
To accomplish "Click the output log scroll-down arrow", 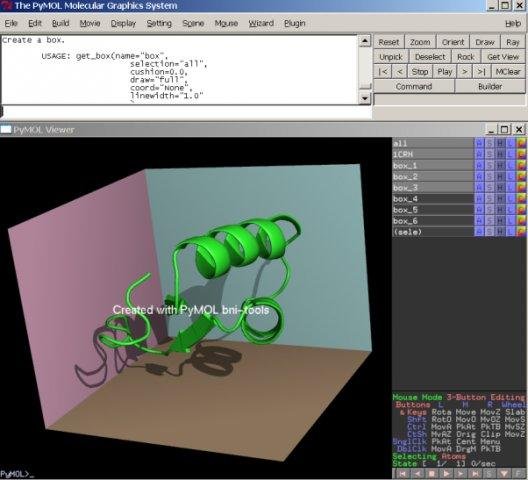I will pyautogui.click(x=365, y=98).
